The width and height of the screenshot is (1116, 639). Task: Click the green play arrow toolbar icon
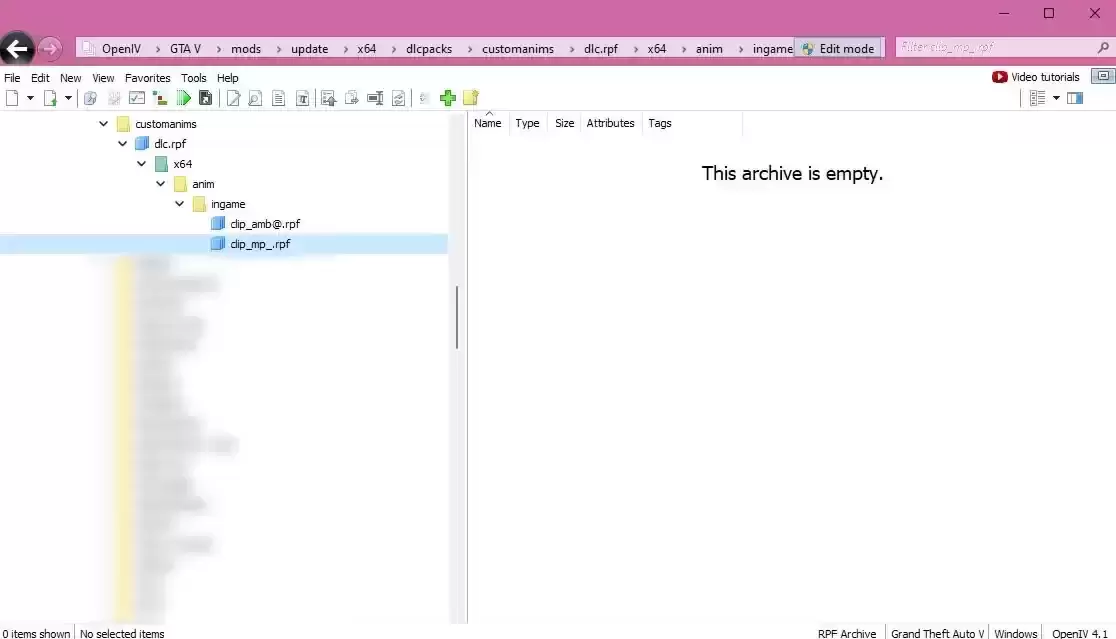point(184,98)
